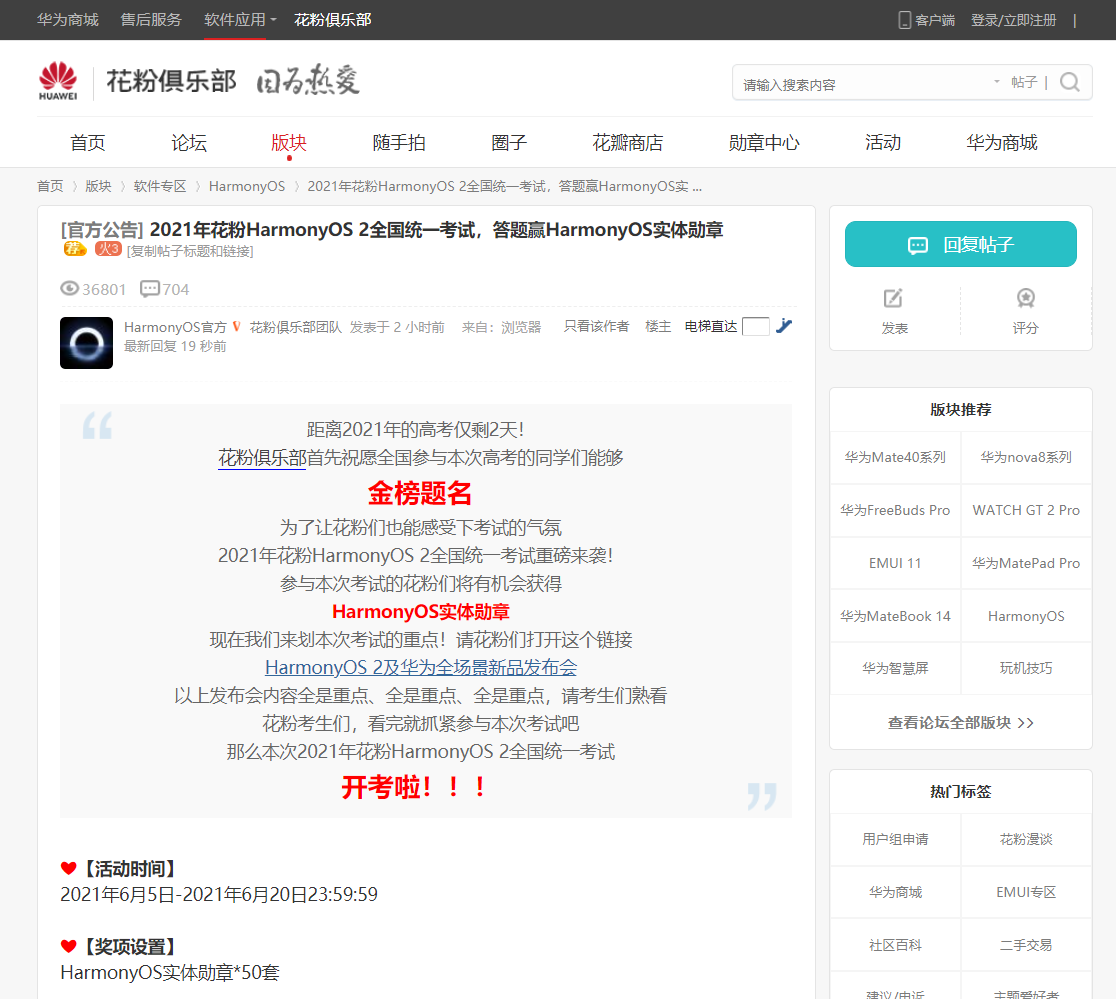1116x999 pixels.
Task: Open 华为MatePad Pro board
Action: click(1026, 563)
